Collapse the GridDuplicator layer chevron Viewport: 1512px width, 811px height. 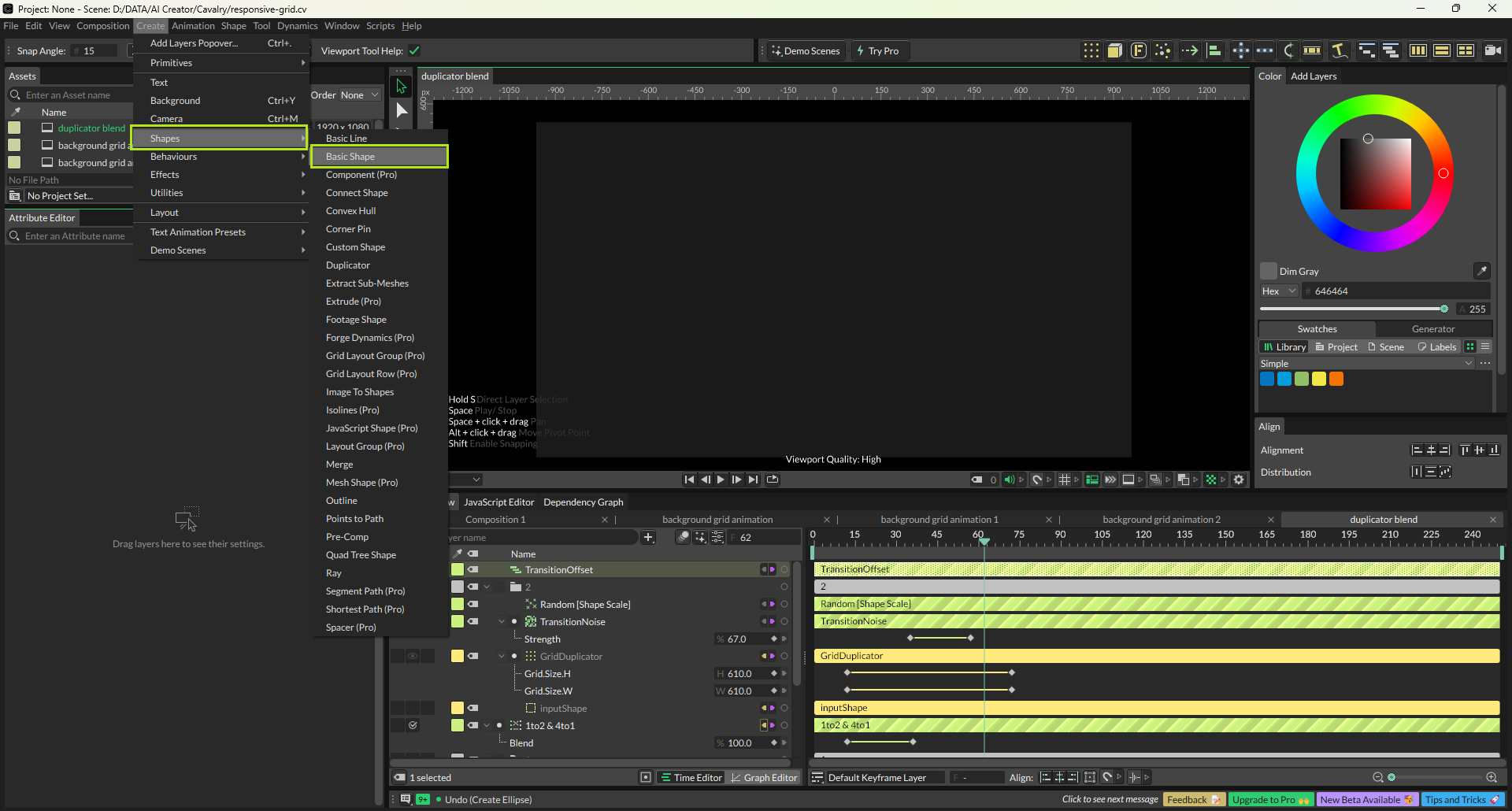click(x=502, y=656)
